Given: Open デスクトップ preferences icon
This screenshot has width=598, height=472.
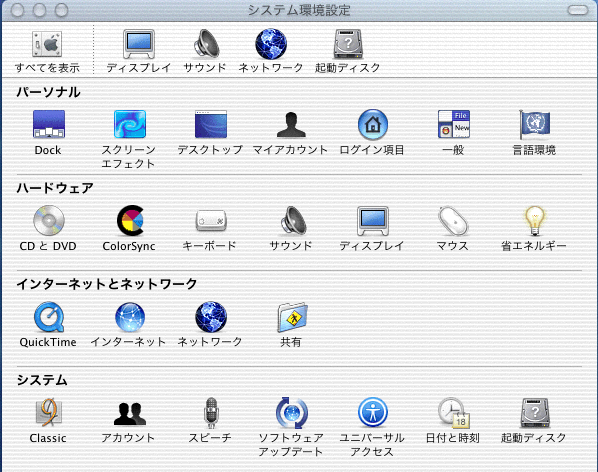Looking at the screenshot, I should (211, 124).
